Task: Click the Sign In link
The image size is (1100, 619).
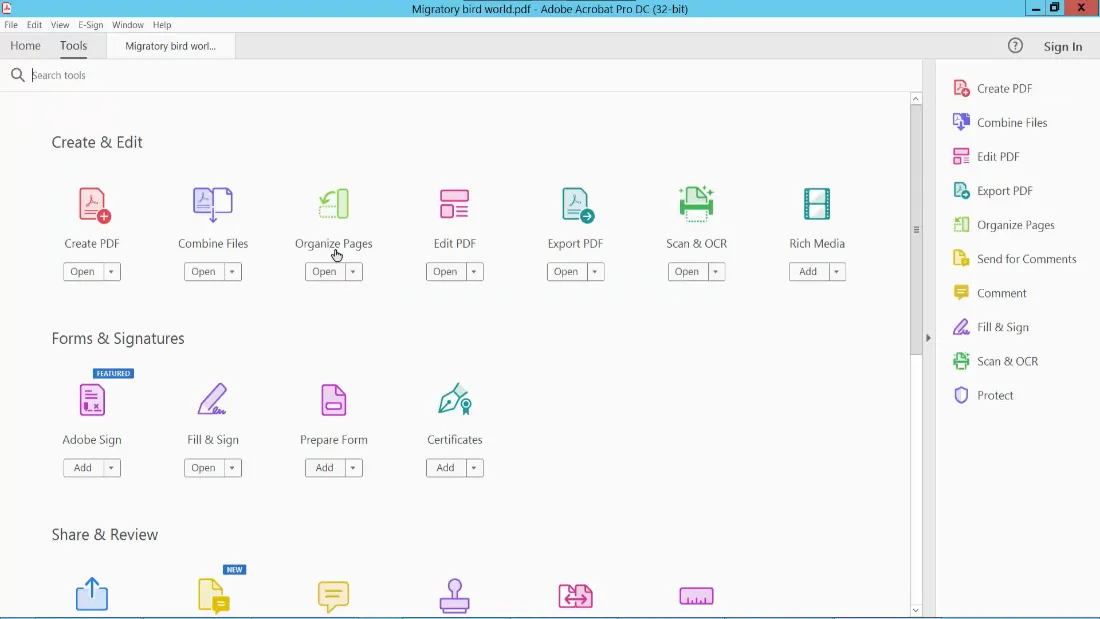Action: tap(1062, 46)
